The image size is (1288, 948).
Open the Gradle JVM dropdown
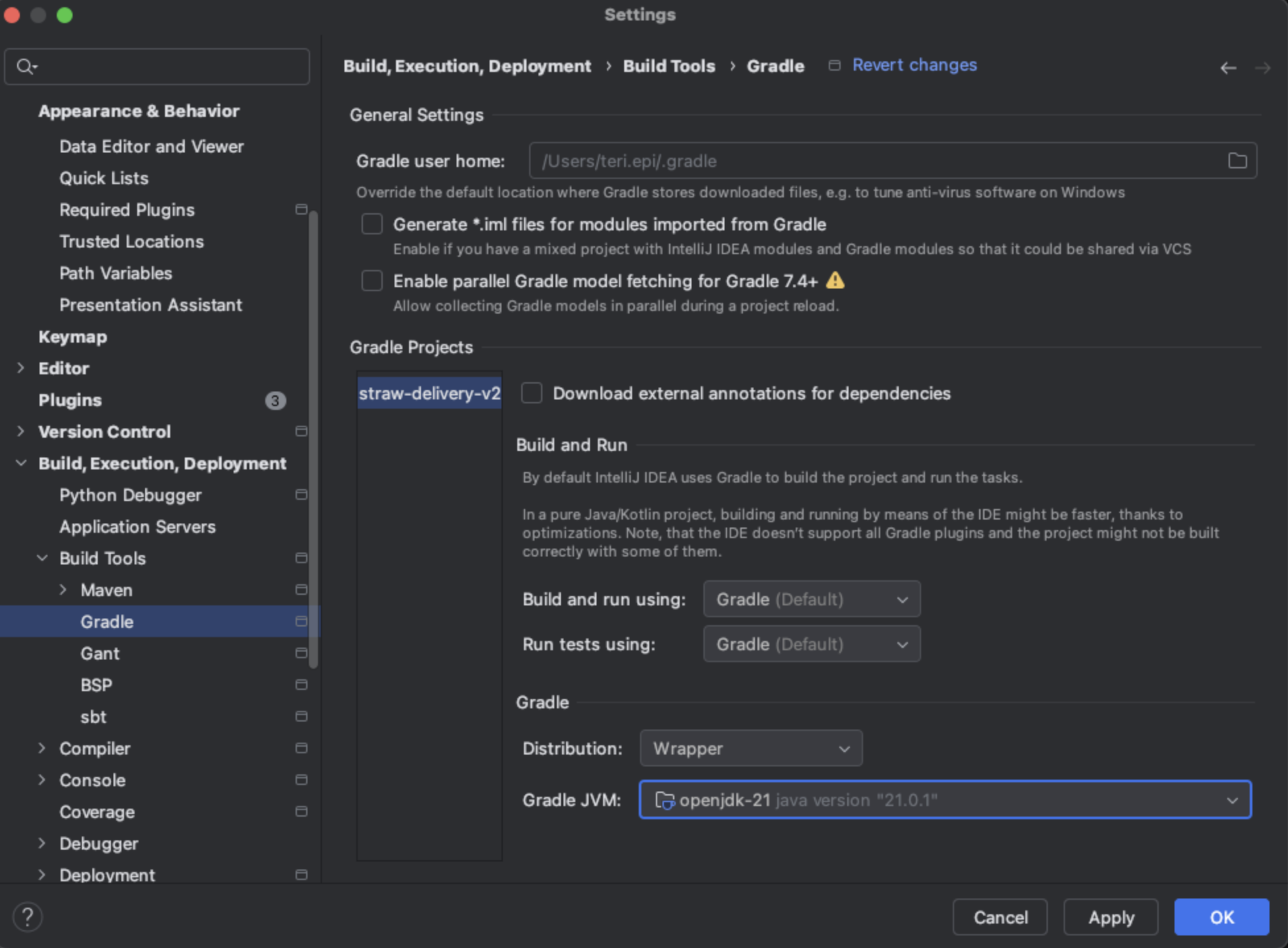pyautogui.click(x=944, y=800)
